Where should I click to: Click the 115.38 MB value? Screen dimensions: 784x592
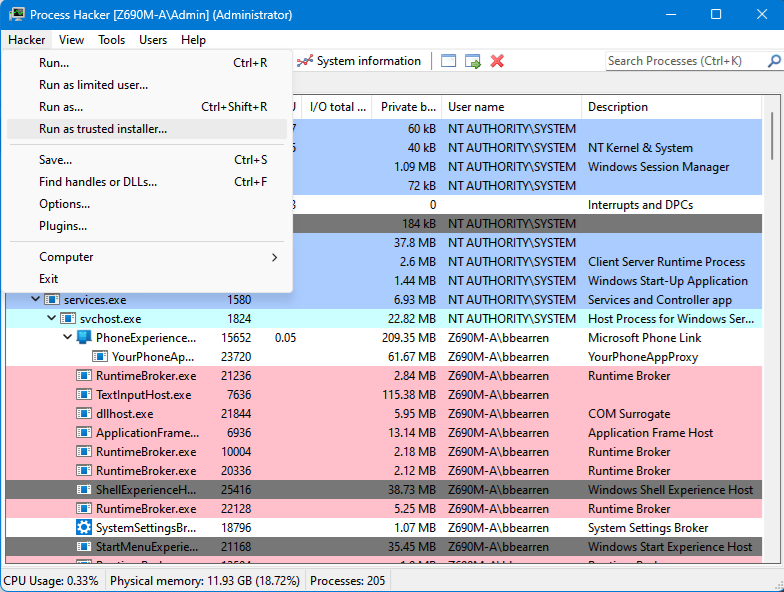point(408,394)
